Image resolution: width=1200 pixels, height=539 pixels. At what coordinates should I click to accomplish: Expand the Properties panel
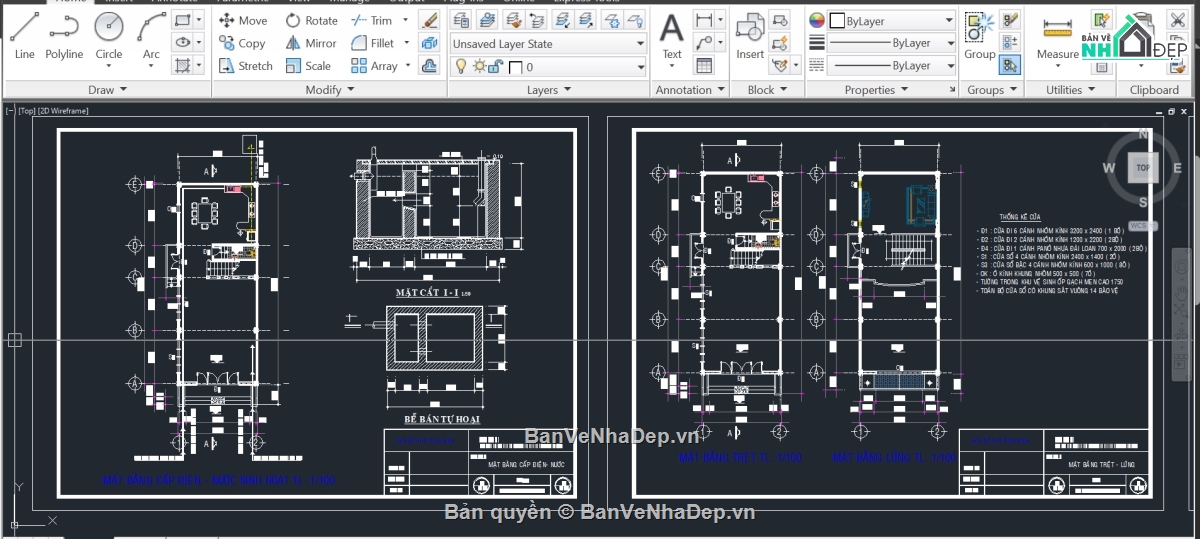pos(876,90)
